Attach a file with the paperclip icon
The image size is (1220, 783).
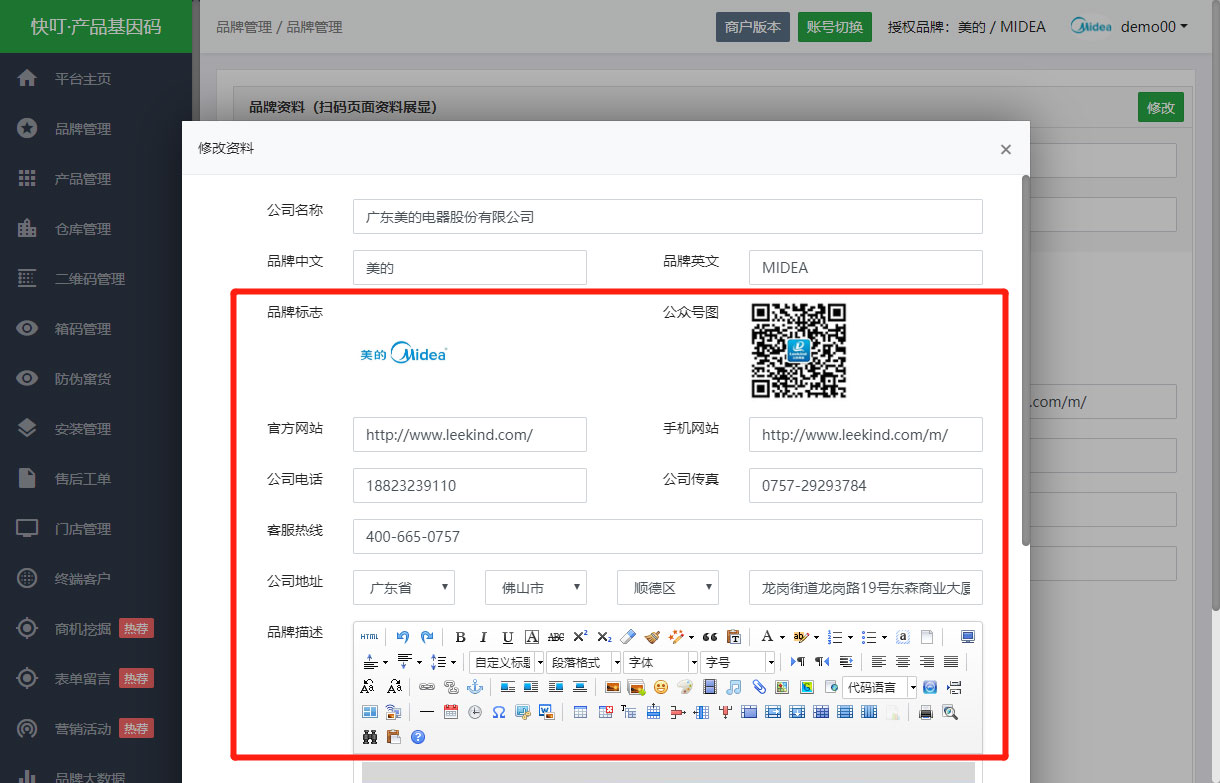[x=758, y=687]
